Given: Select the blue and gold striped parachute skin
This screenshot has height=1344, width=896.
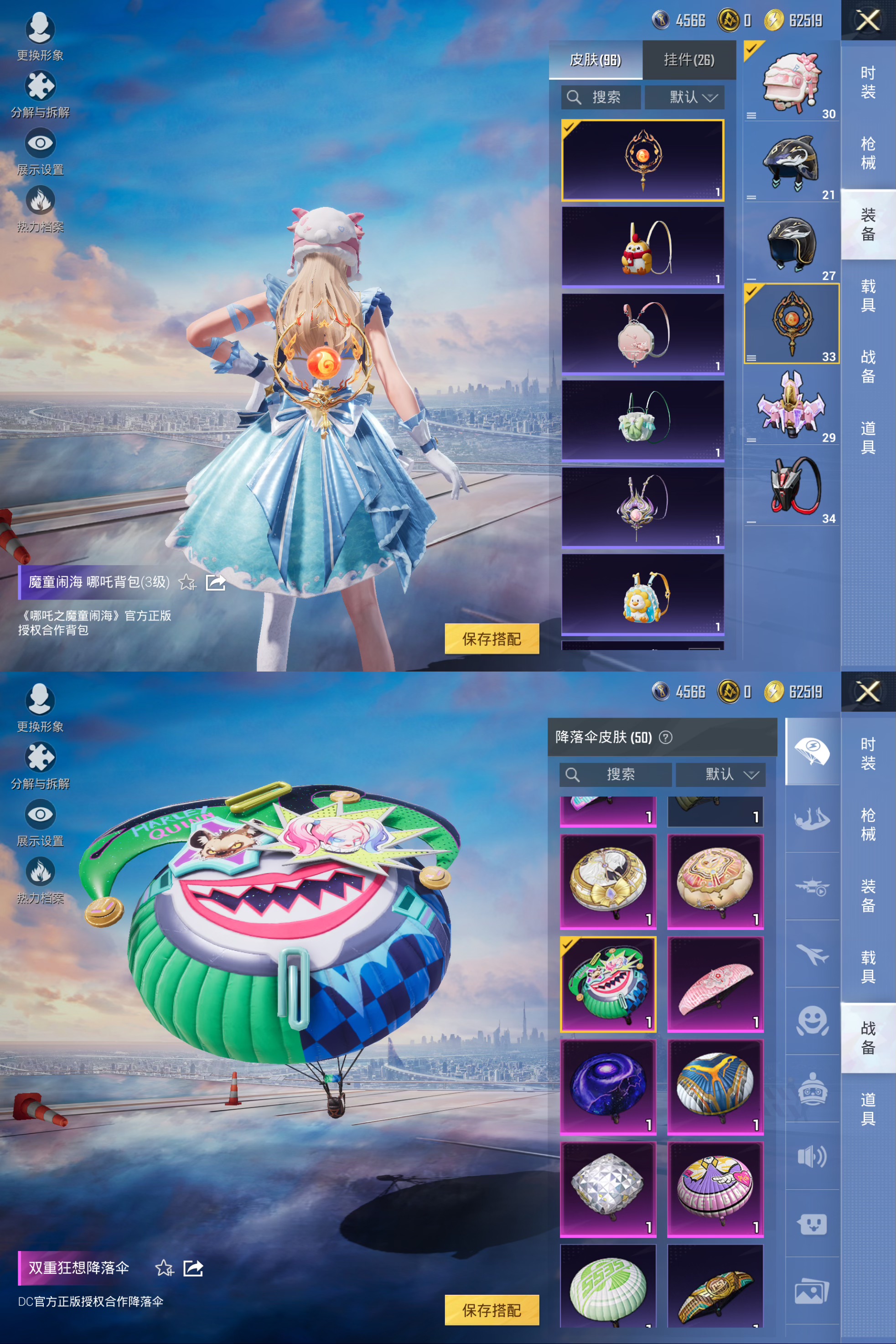Looking at the screenshot, I should click(715, 1087).
